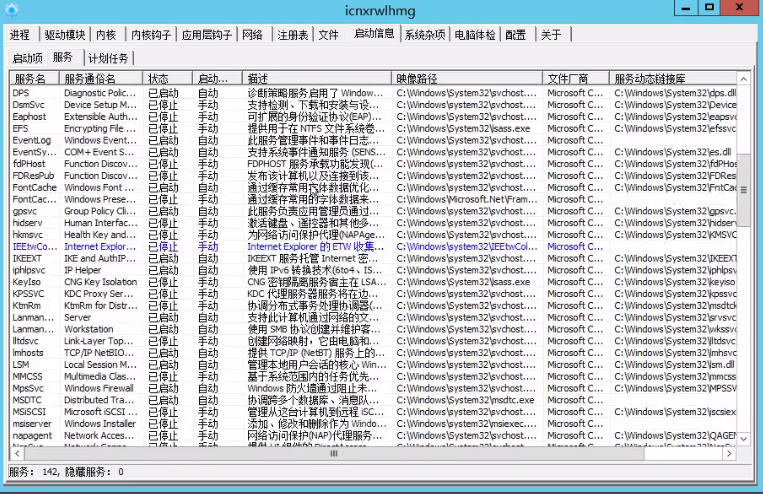Switch to the 驱动模块 tab
The width and height of the screenshot is (763, 494).
(x=66, y=34)
